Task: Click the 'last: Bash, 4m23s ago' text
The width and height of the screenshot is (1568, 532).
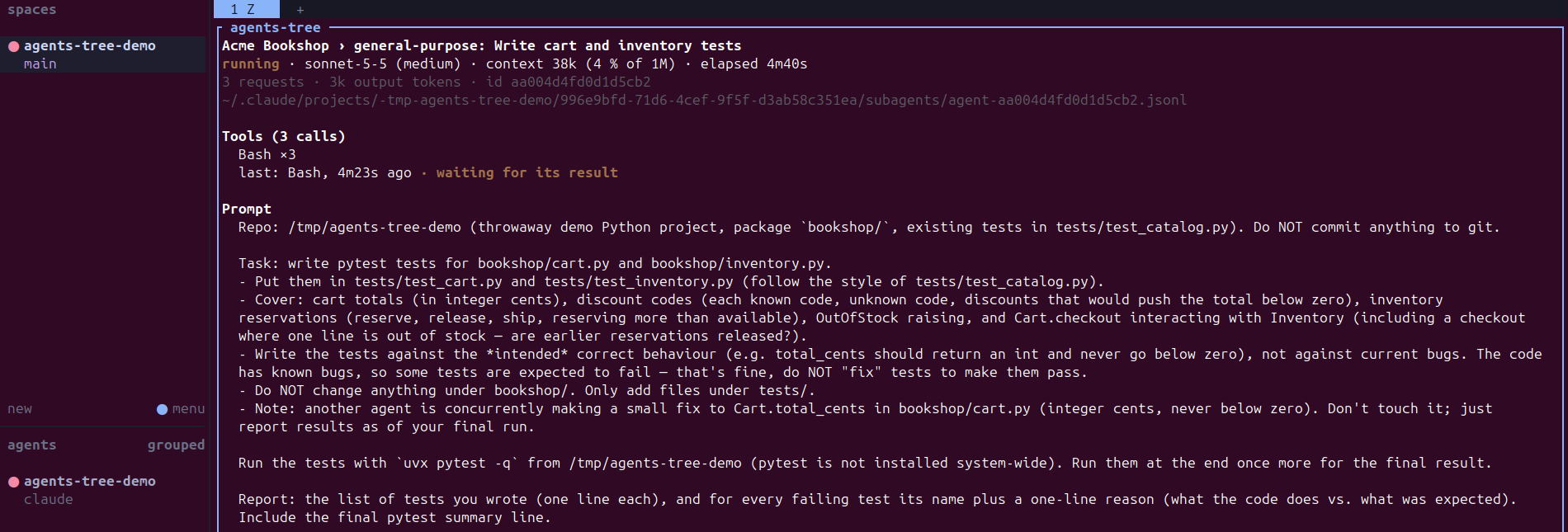Action: click(324, 173)
